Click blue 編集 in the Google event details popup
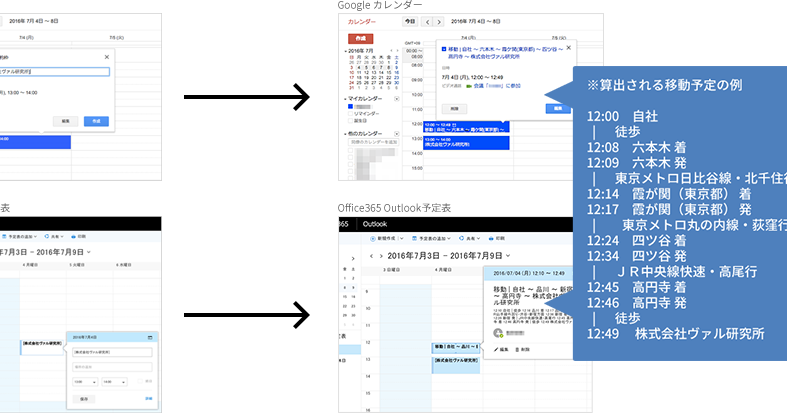The image size is (787, 413). click(x=558, y=108)
